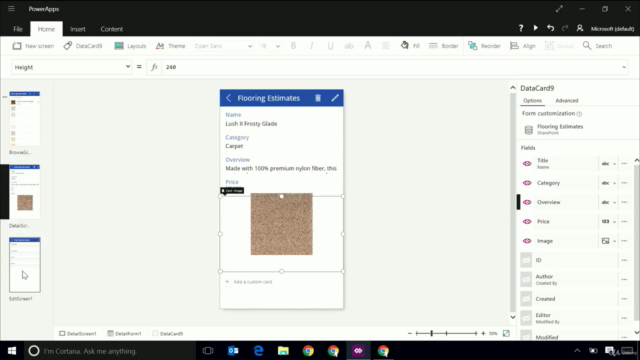
Task: Click the redo arrow icon
Action: [x=565, y=28]
